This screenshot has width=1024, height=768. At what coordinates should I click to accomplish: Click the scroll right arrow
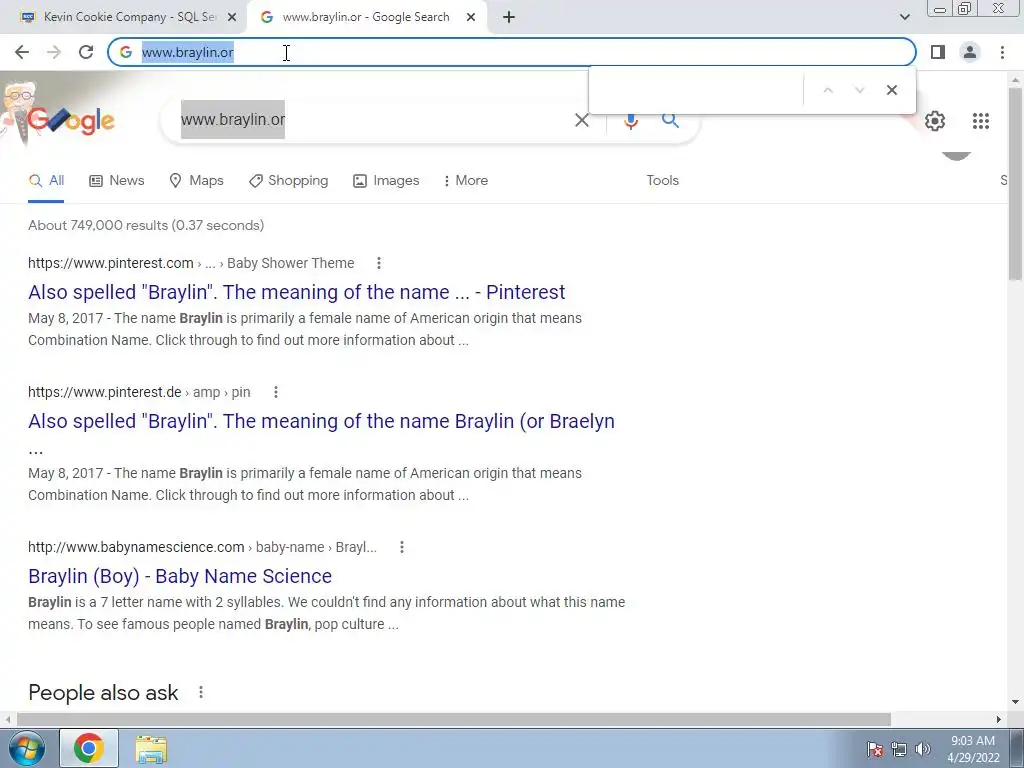tap(999, 719)
